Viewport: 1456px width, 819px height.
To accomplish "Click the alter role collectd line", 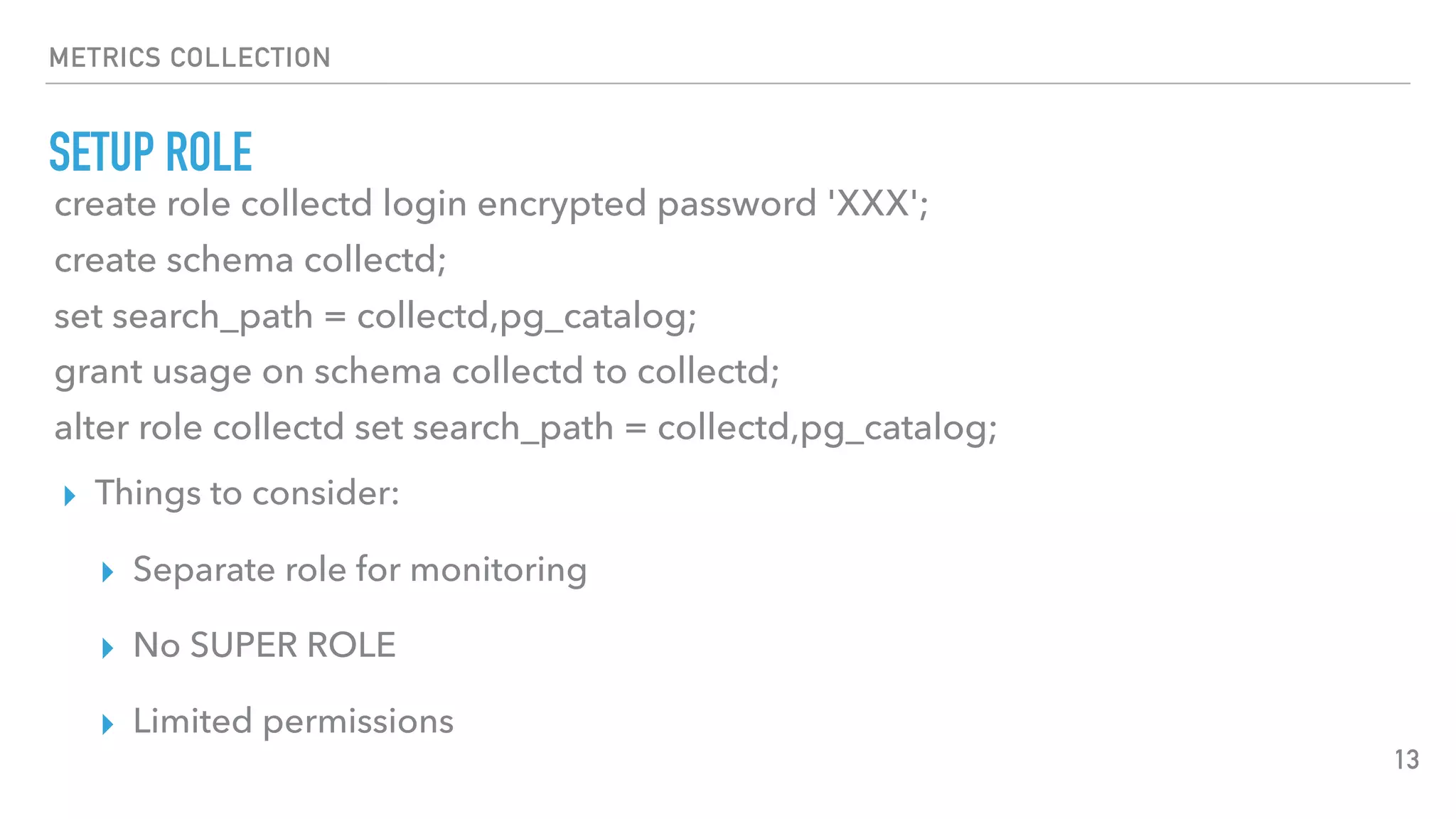I will click(x=525, y=428).
